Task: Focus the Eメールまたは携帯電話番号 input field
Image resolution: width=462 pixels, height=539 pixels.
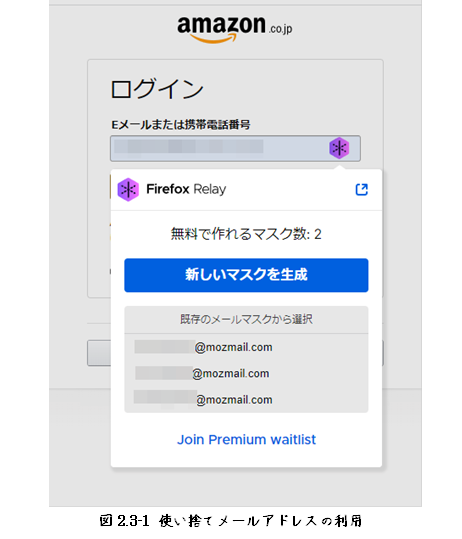Action: tap(235, 148)
